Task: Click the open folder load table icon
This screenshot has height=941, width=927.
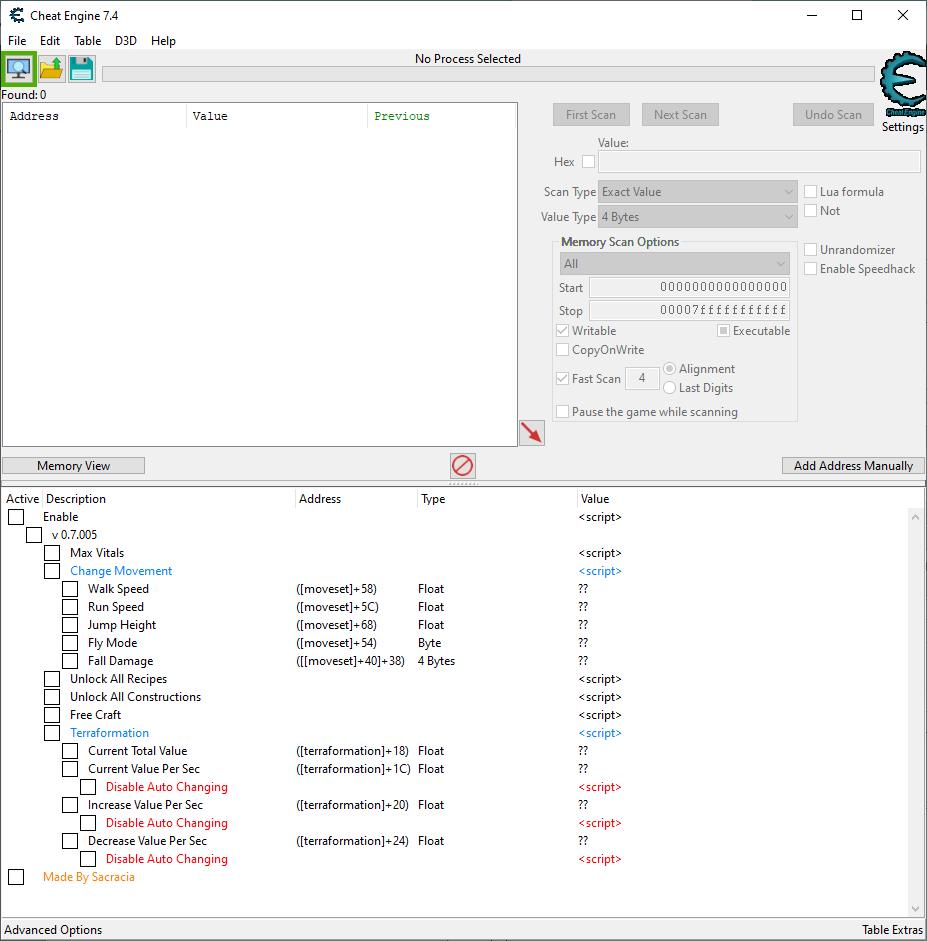Action: (51, 69)
